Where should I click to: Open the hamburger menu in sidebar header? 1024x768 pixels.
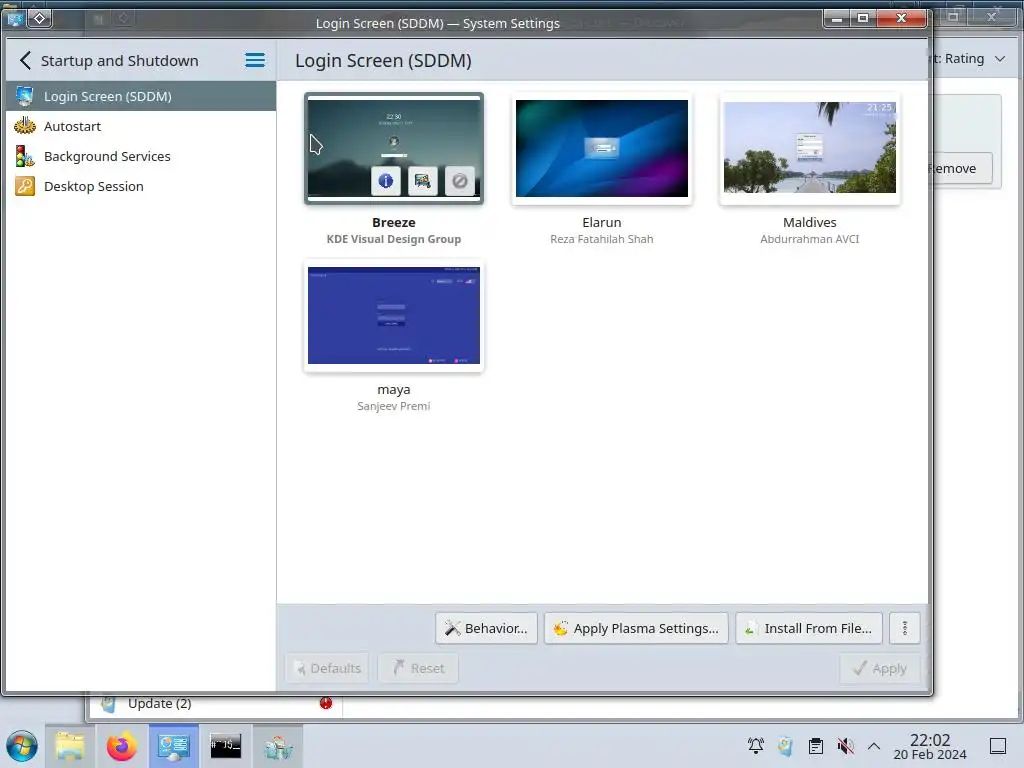click(x=255, y=61)
